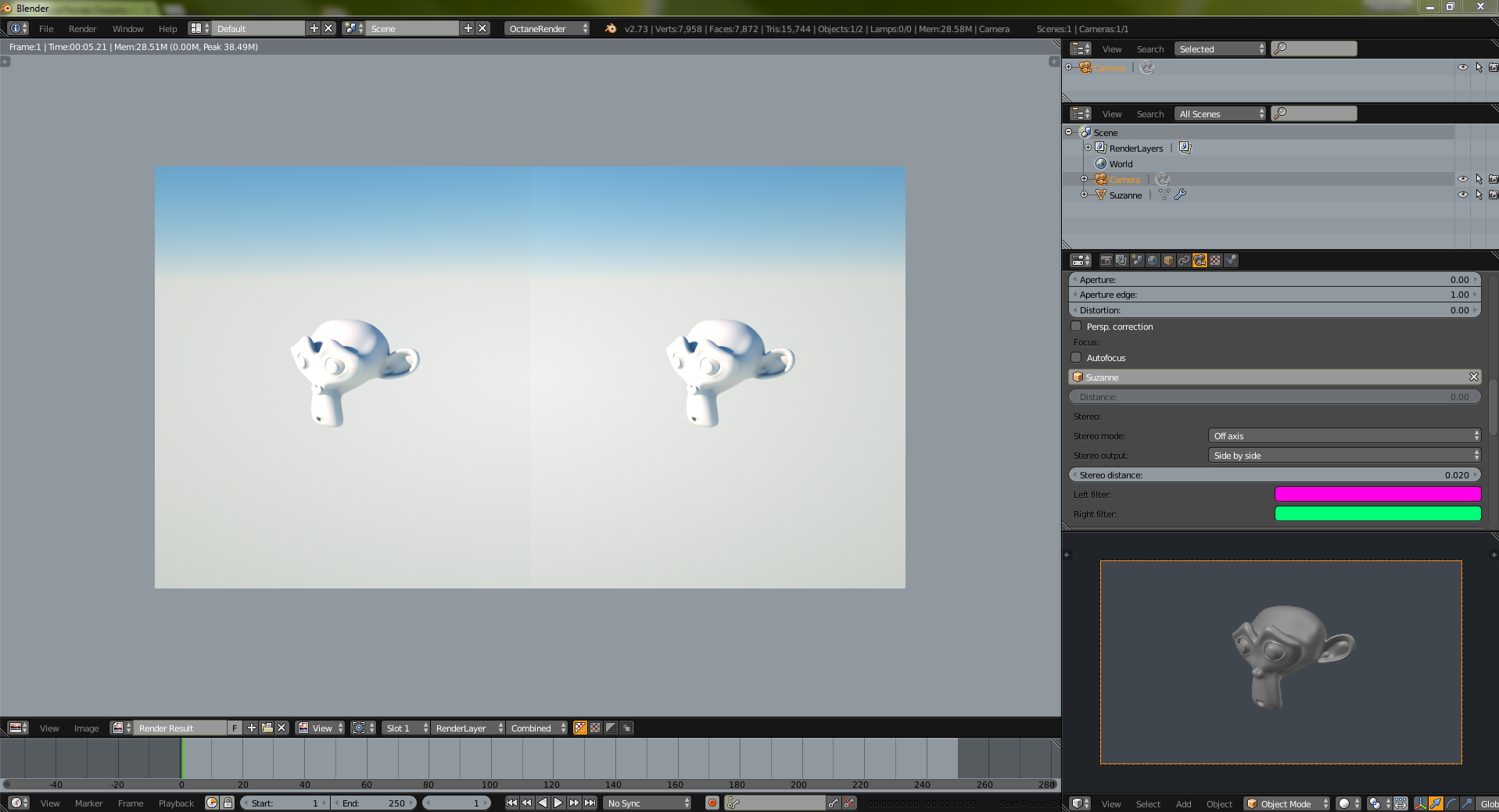Viewport: 1499px width, 812px height.
Task: Clear the Suzanne focus object field
Action: click(x=1473, y=377)
